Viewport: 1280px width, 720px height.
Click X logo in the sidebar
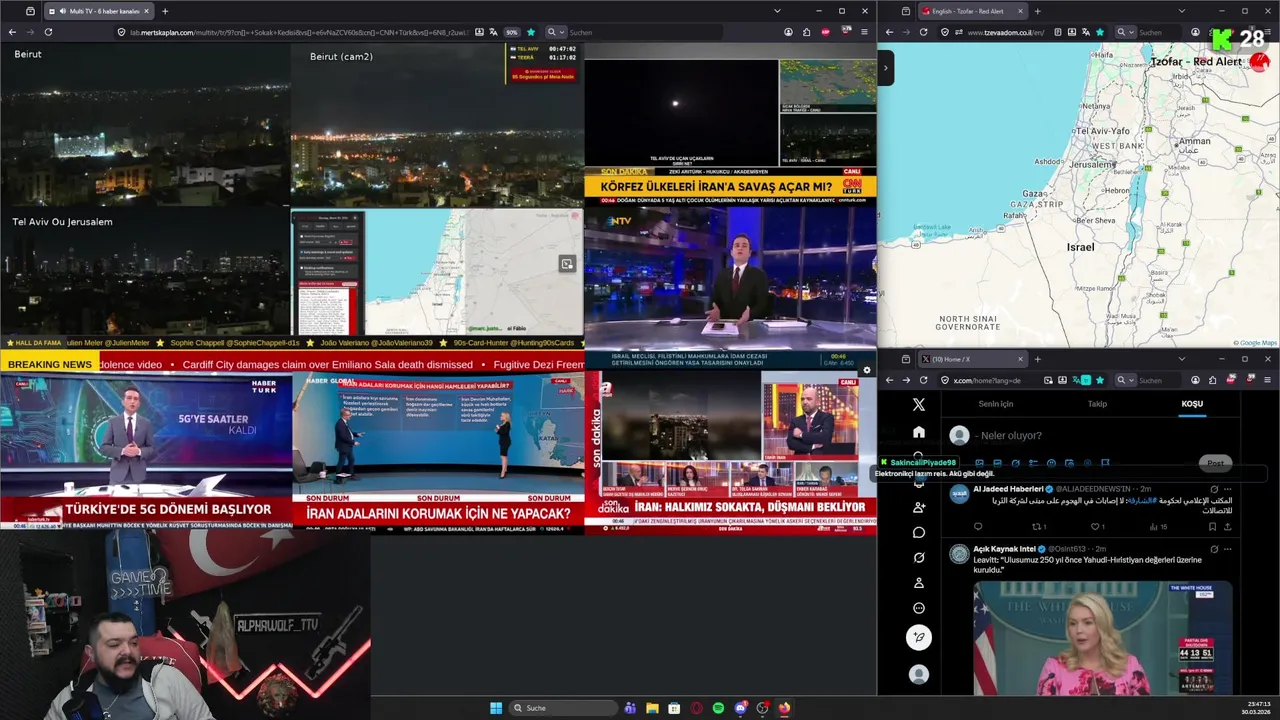pos(919,405)
